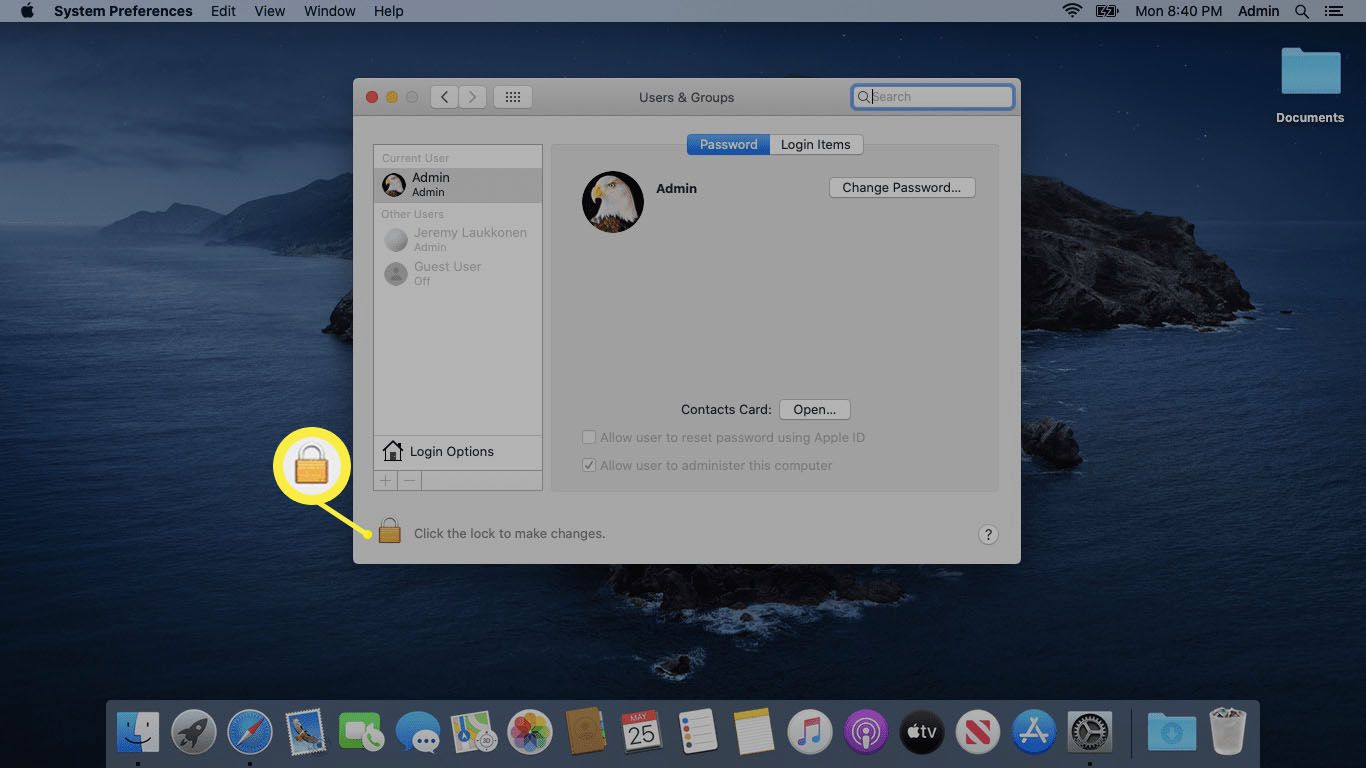Image resolution: width=1366 pixels, height=768 pixels.
Task: Open Reminders from the Dock
Action: [x=697, y=733]
